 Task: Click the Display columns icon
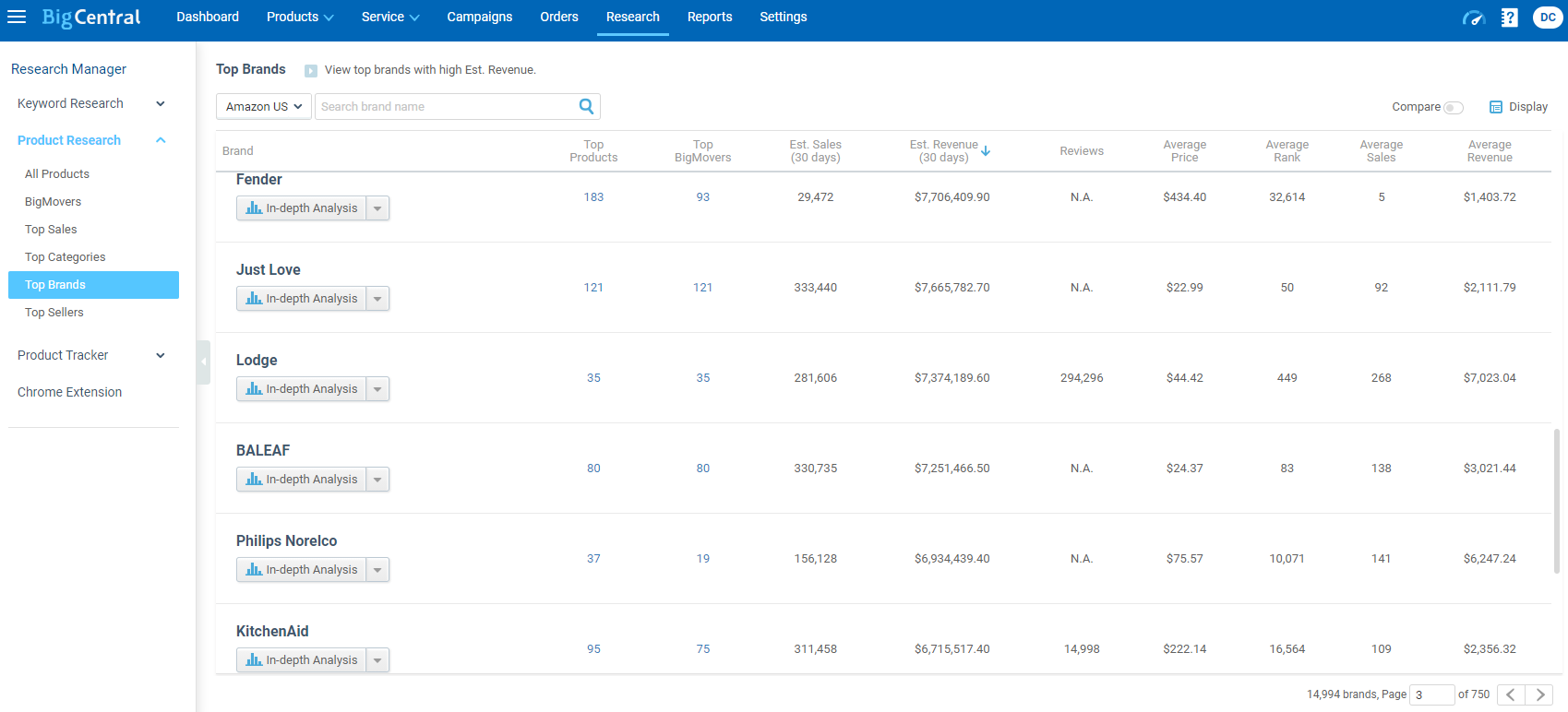[x=1496, y=107]
